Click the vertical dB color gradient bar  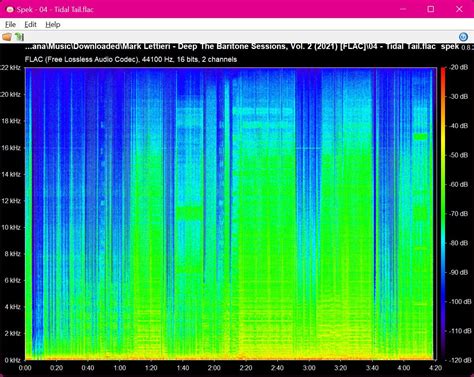click(x=443, y=214)
